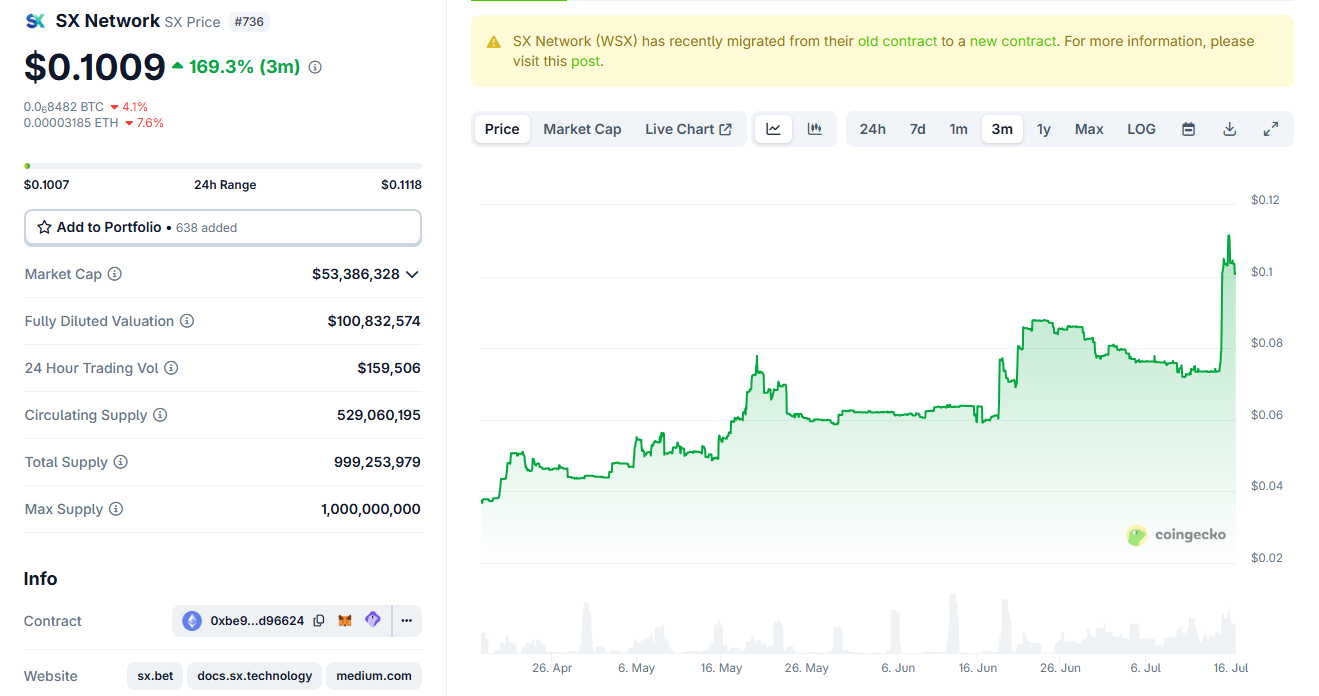1319x696 pixels.
Task: Expand chart to fullscreen
Action: 1271,129
